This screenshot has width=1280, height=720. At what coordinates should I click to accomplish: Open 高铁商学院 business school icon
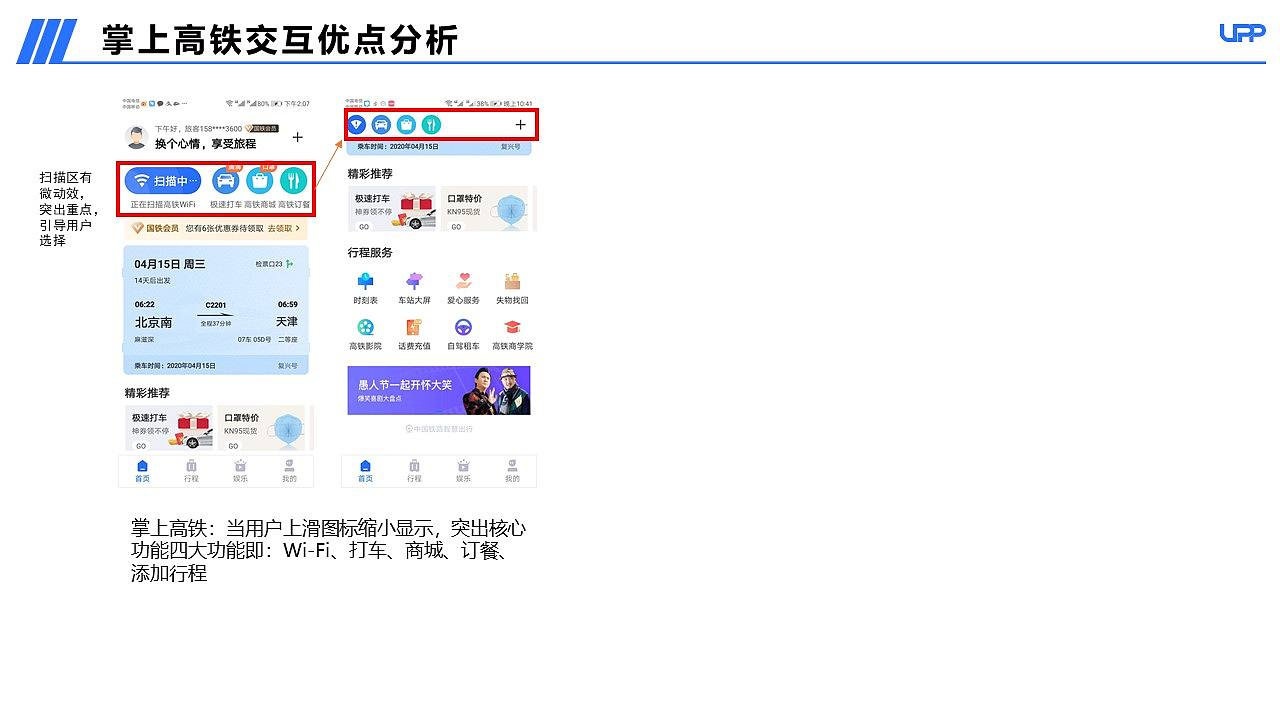point(512,334)
